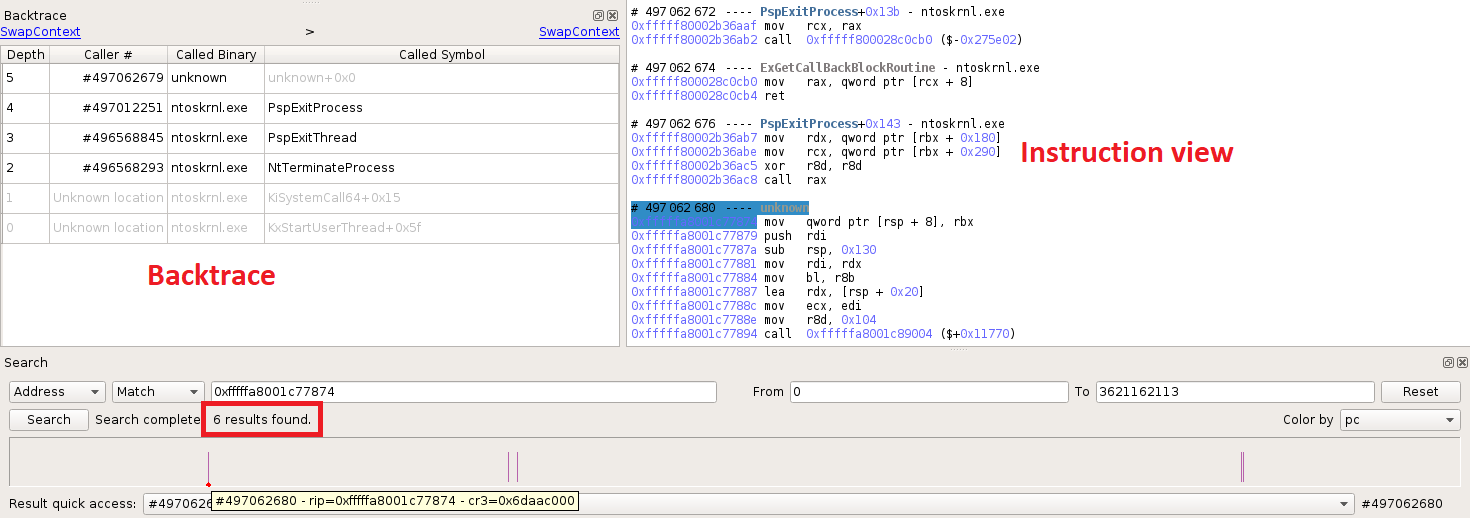The width and height of the screenshot is (1470, 518).
Task: Follow the left SwapContext link
Action: click(40, 32)
